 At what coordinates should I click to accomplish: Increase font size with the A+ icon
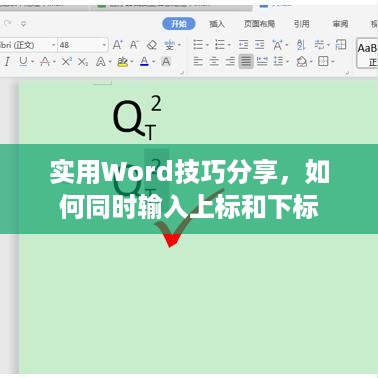118,45
